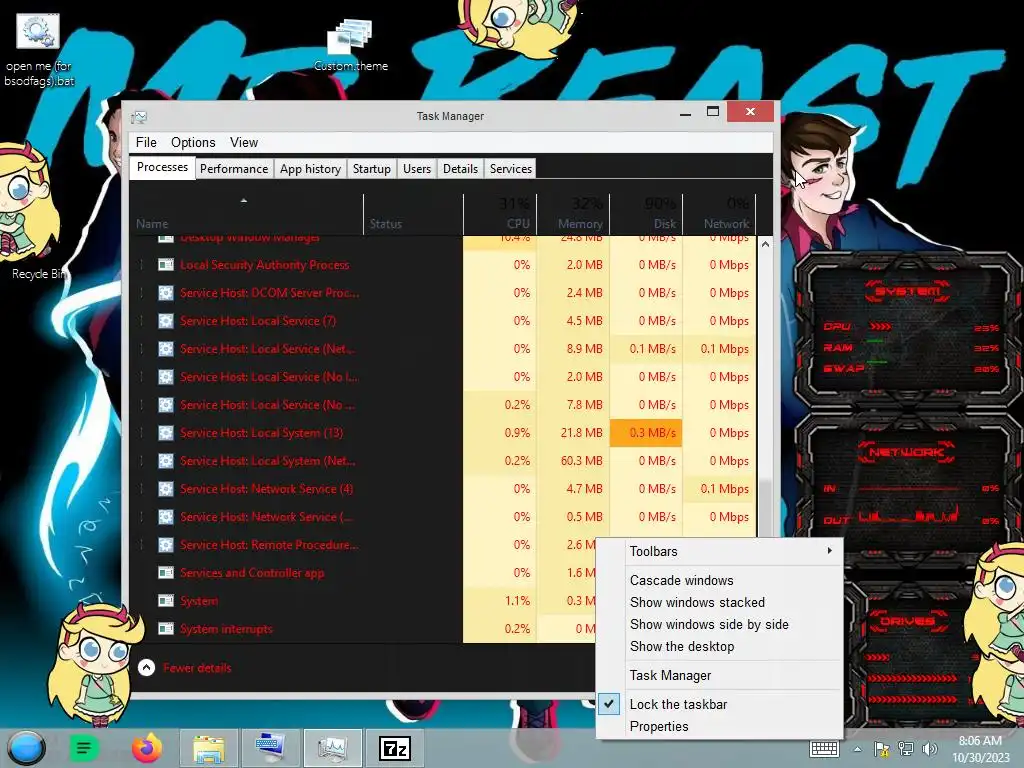Collapse view with Fewer details
1024x768 pixels.
pyautogui.click(x=184, y=667)
